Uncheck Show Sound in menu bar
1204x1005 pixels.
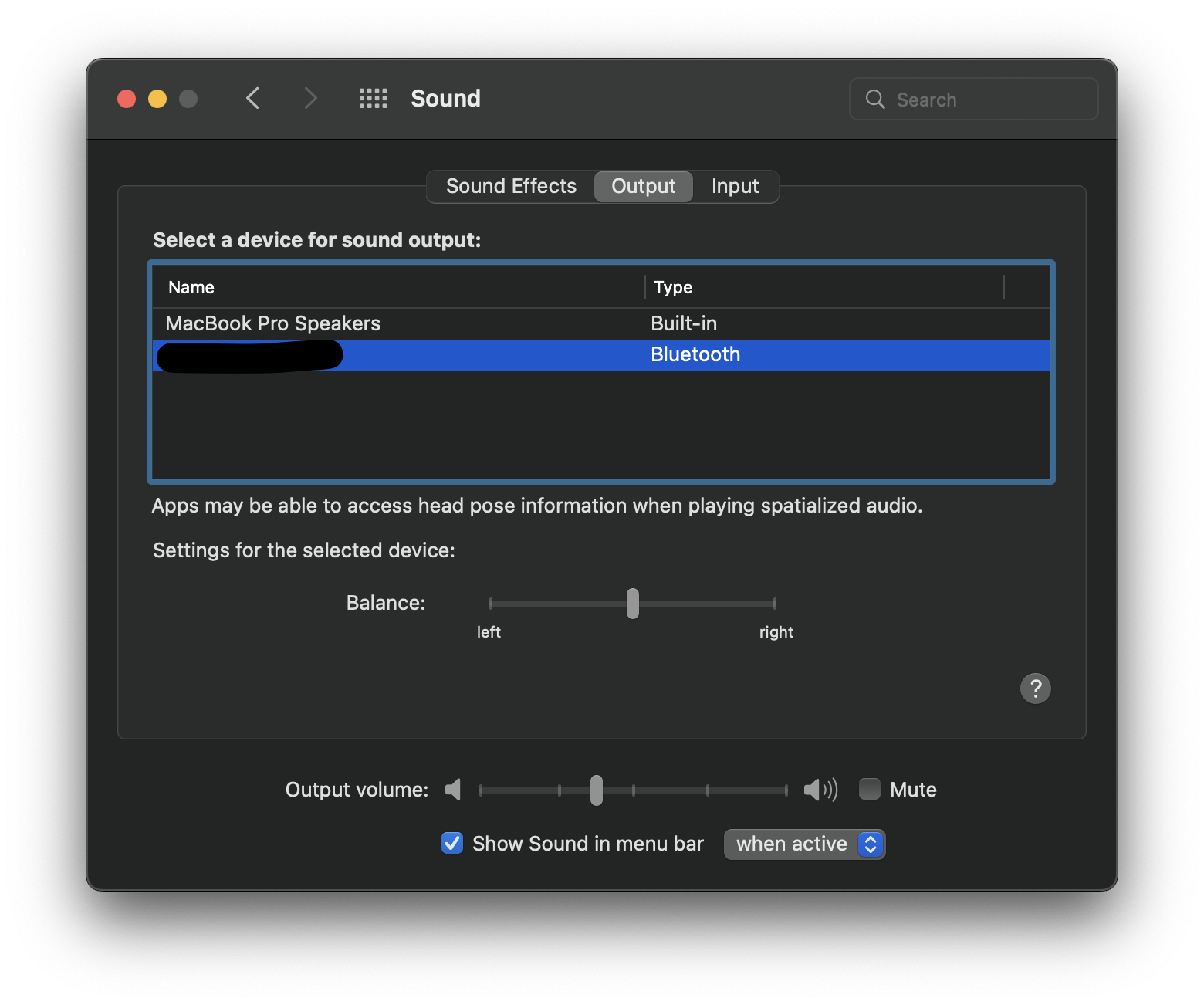coord(452,843)
